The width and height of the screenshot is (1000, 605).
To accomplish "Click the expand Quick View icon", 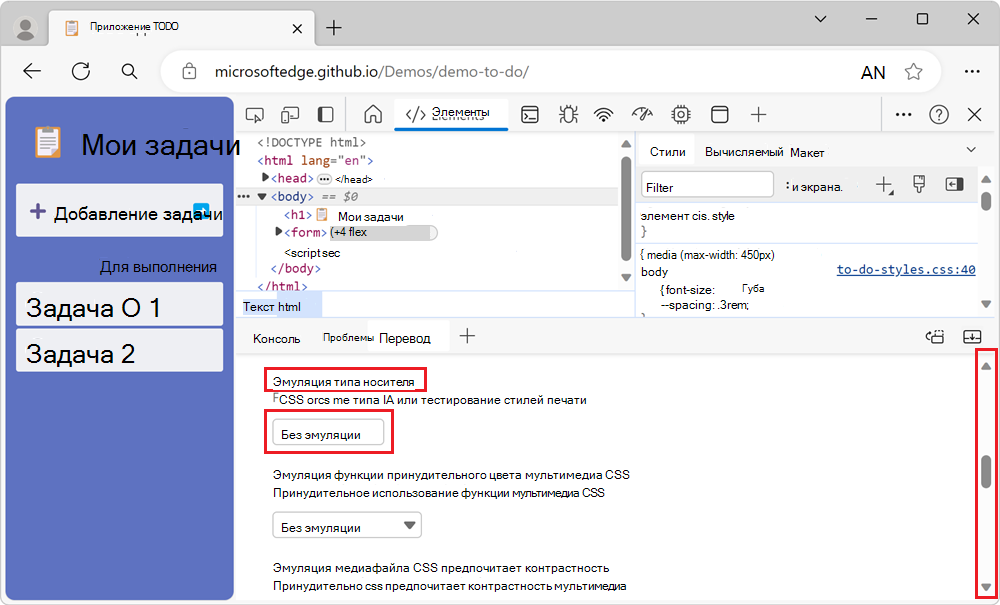I will click(972, 337).
